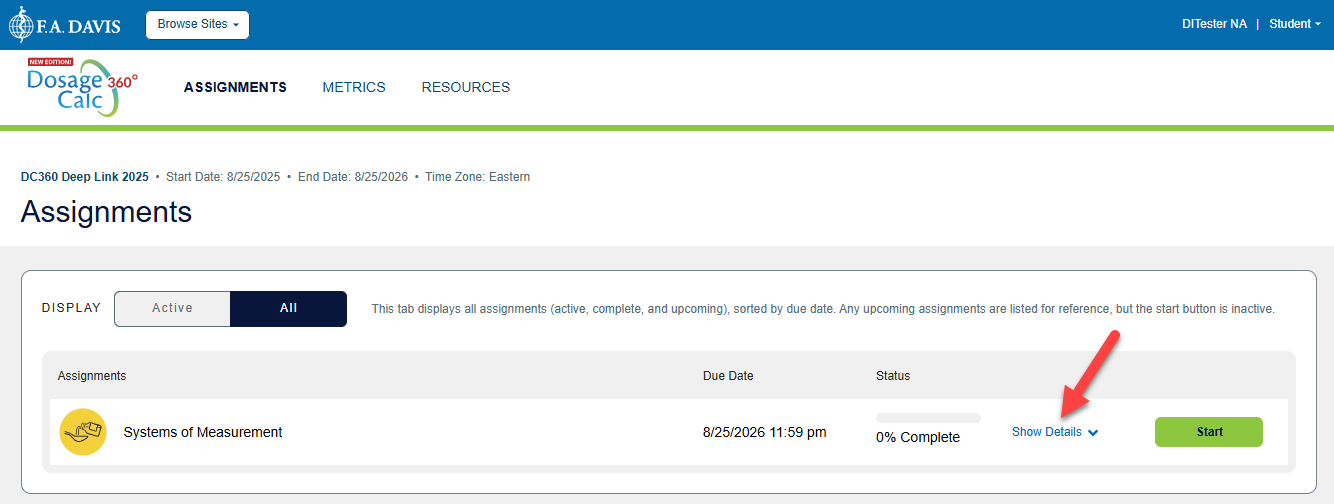
Task: Open the Metrics tab
Action: click(354, 87)
